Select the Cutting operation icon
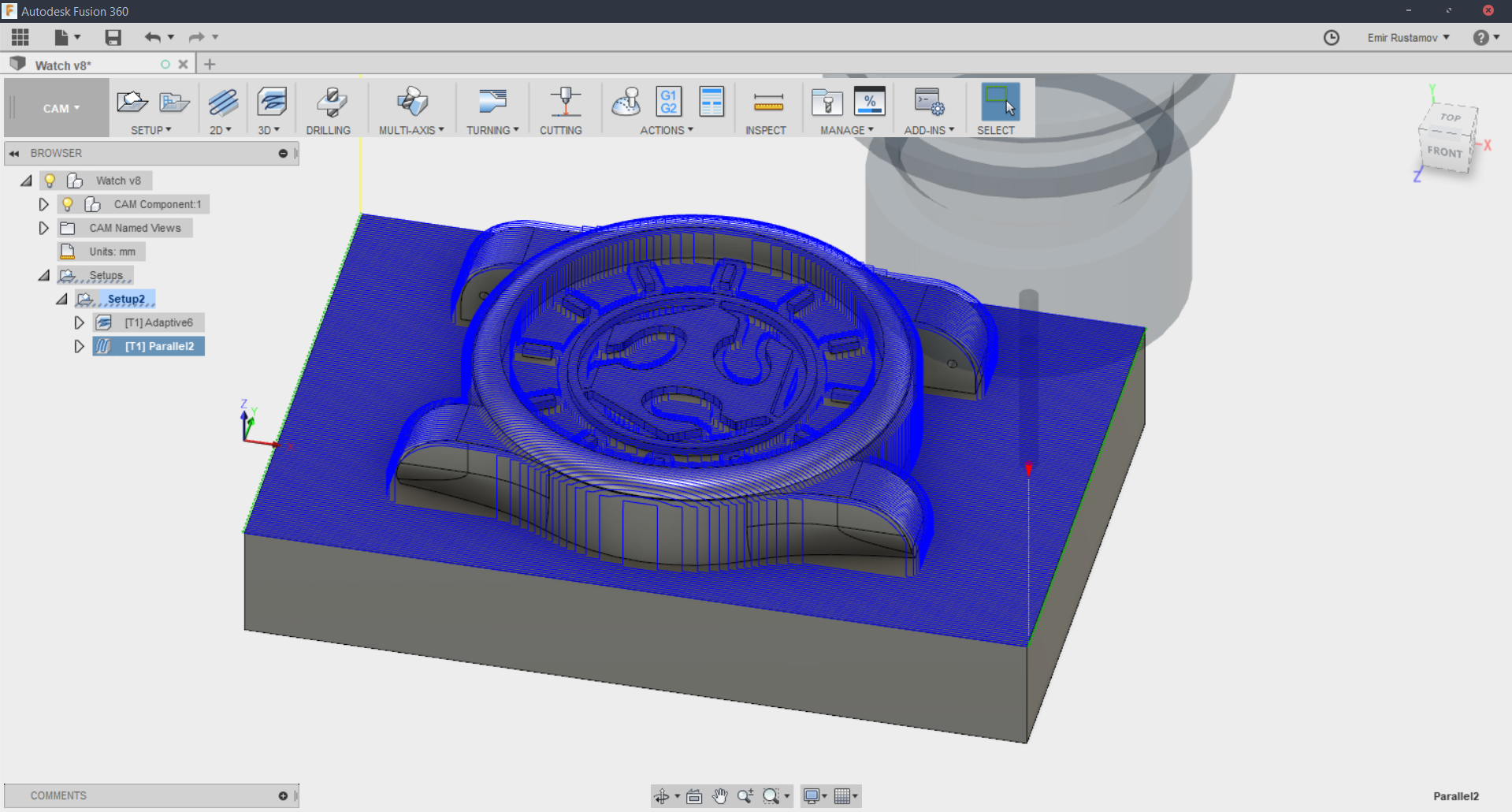 click(565, 102)
